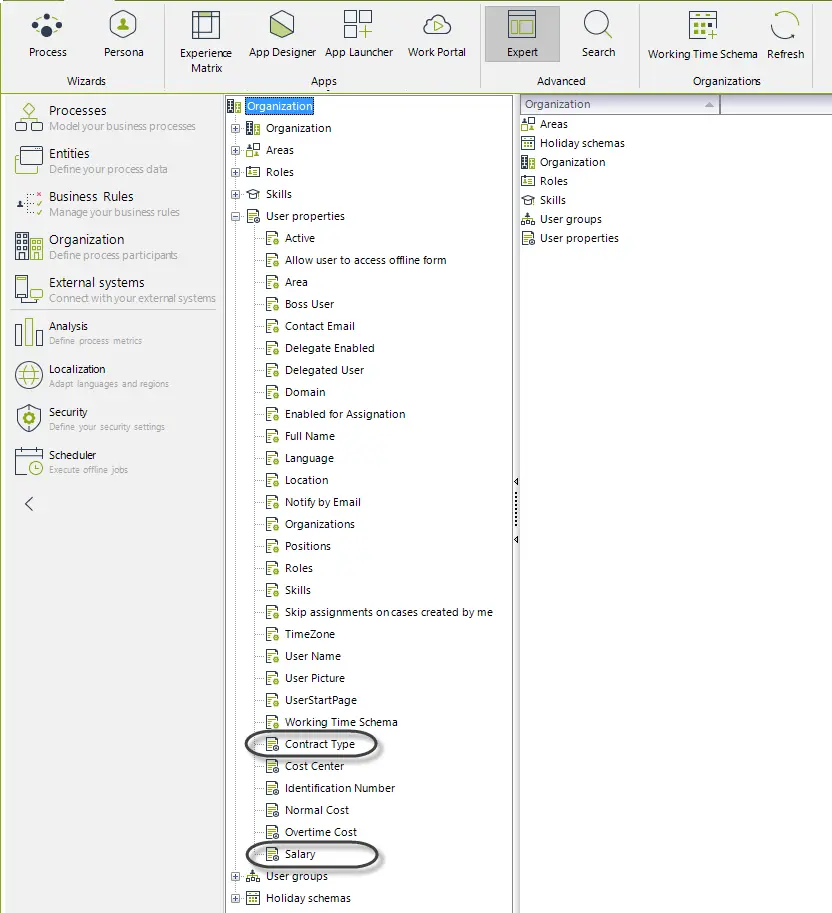
Task: Select Delegated User in the tree
Action: click(324, 370)
